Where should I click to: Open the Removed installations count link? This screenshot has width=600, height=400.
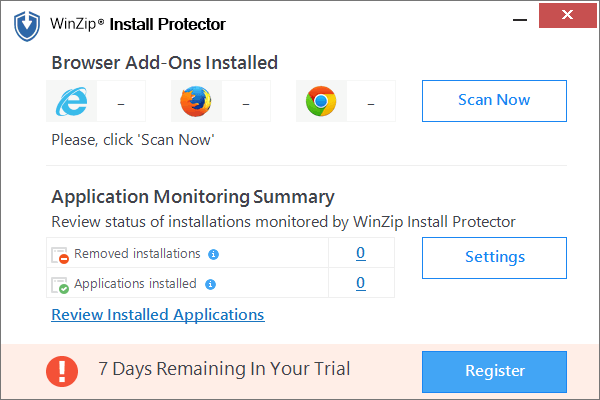click(x=360, y=253)
